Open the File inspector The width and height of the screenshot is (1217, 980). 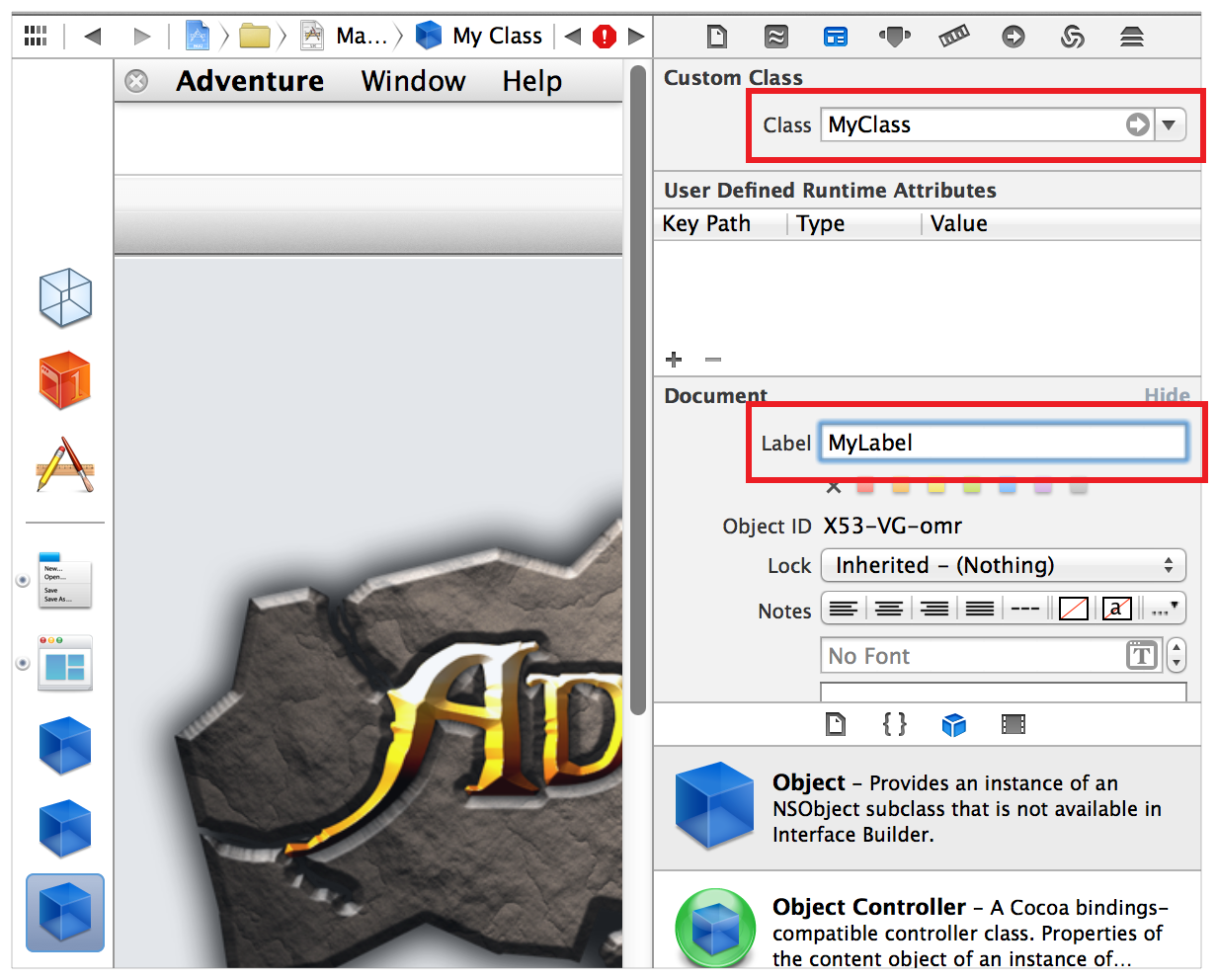716,37
